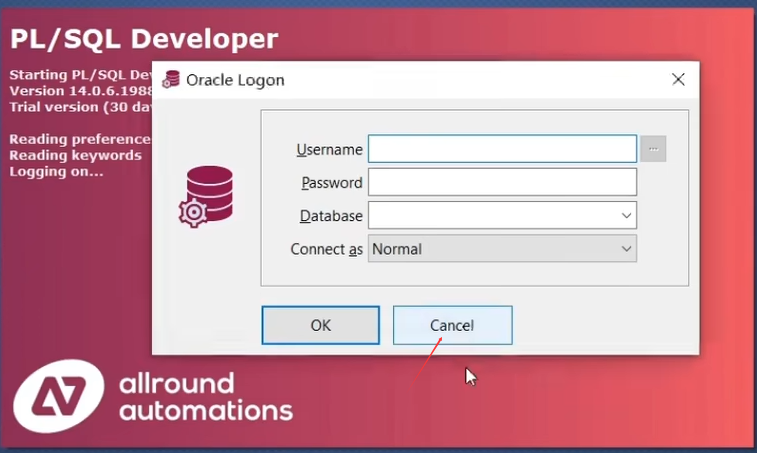Click the Trial version splash text
The height and width of the screenshot is (453, 757).
point(81,107)
